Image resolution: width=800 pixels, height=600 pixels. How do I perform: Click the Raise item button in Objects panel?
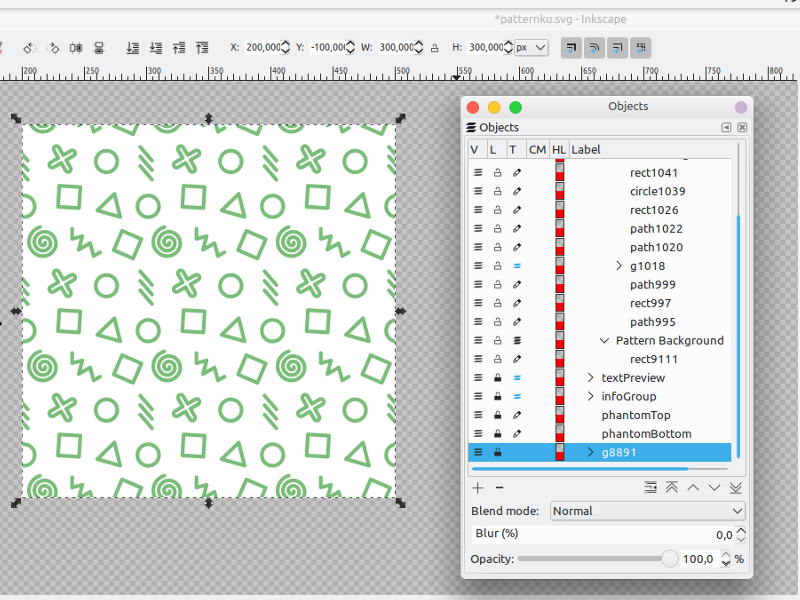click(692, 488)
